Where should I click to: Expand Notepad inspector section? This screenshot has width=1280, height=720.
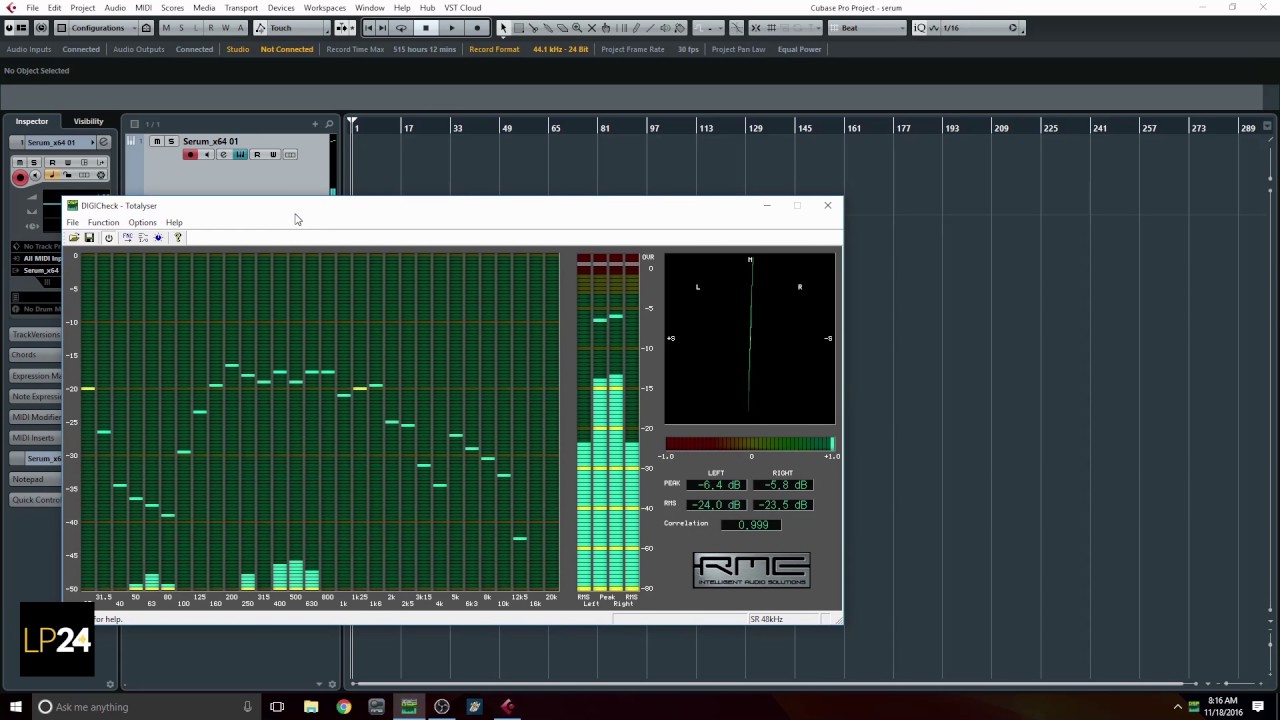(36, 479)
